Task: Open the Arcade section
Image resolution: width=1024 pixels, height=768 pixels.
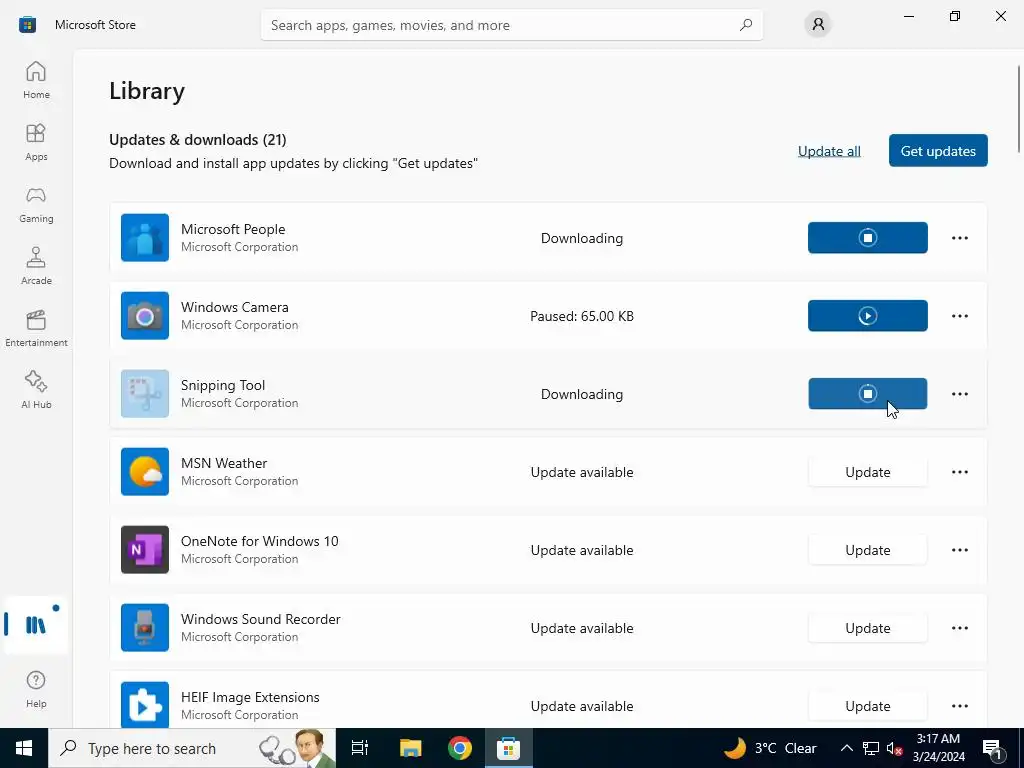Action: (36, 266)
